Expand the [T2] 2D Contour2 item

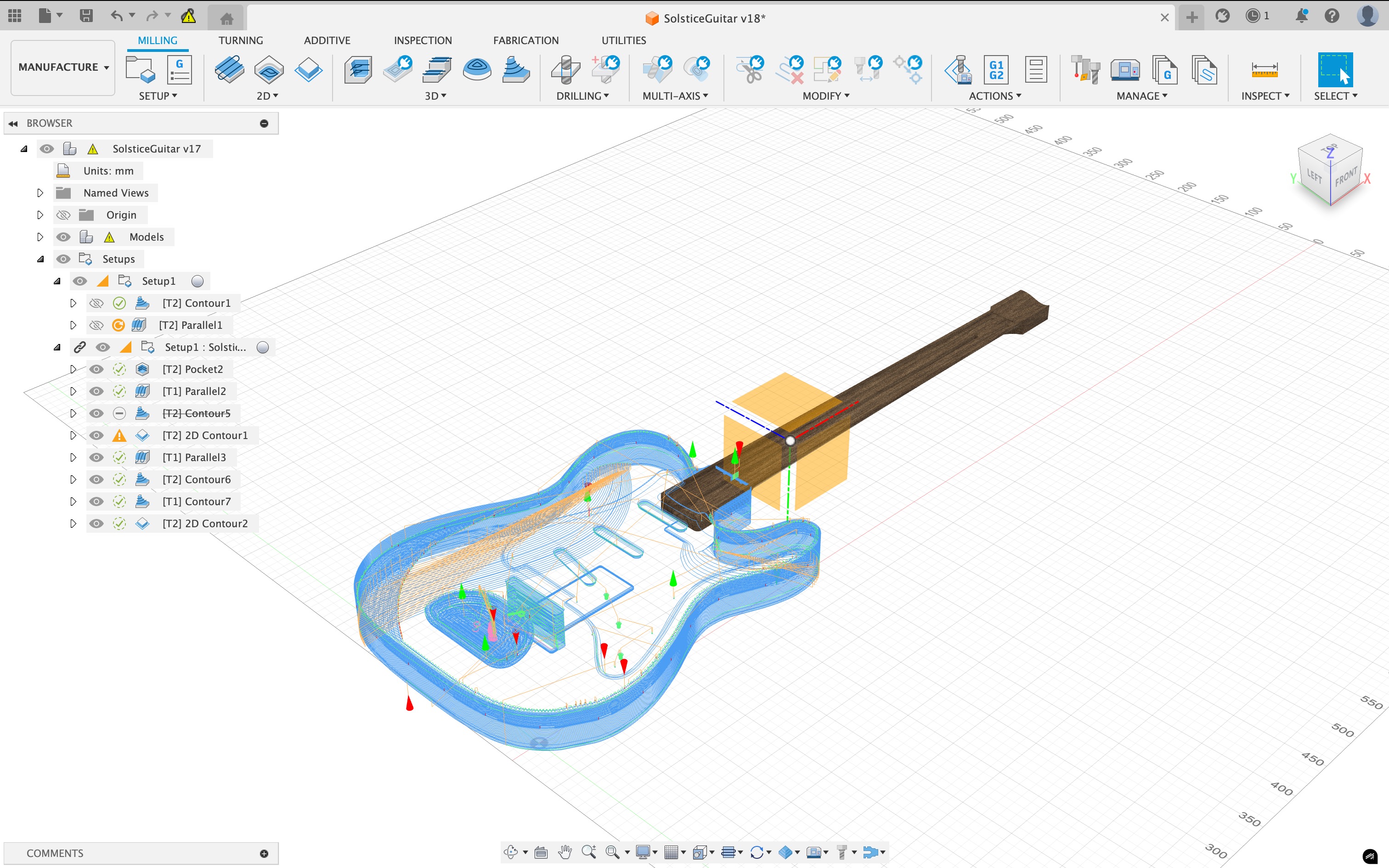73,524
